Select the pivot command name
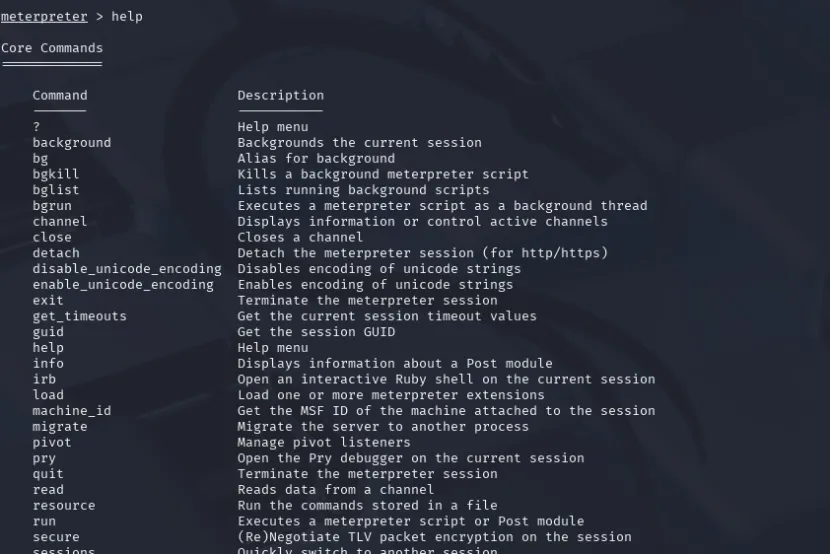Image resolution: width=830 pixels, height=554 pixels. 52,442
